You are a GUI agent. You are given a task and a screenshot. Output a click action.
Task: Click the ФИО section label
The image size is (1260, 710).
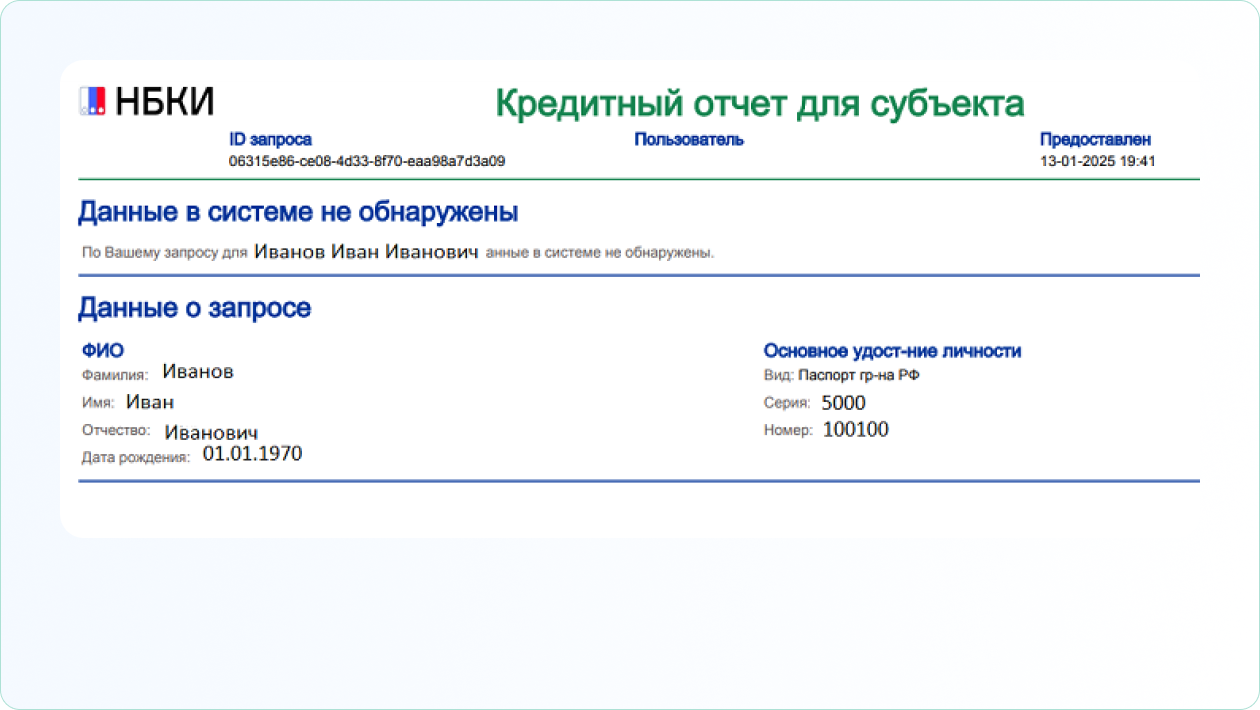pyautogui.click(x=103, y=351)
